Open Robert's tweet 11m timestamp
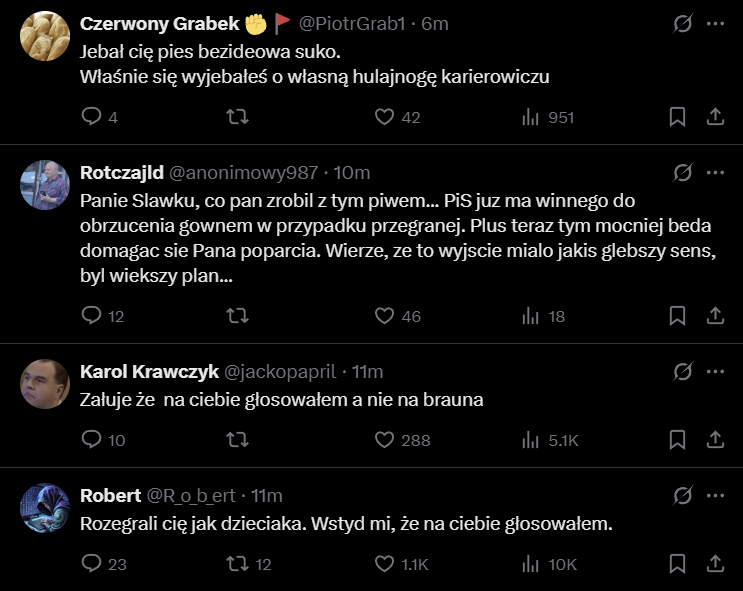Image resolution: width=743 pixels, height=591 pixels. coord(267,495)
